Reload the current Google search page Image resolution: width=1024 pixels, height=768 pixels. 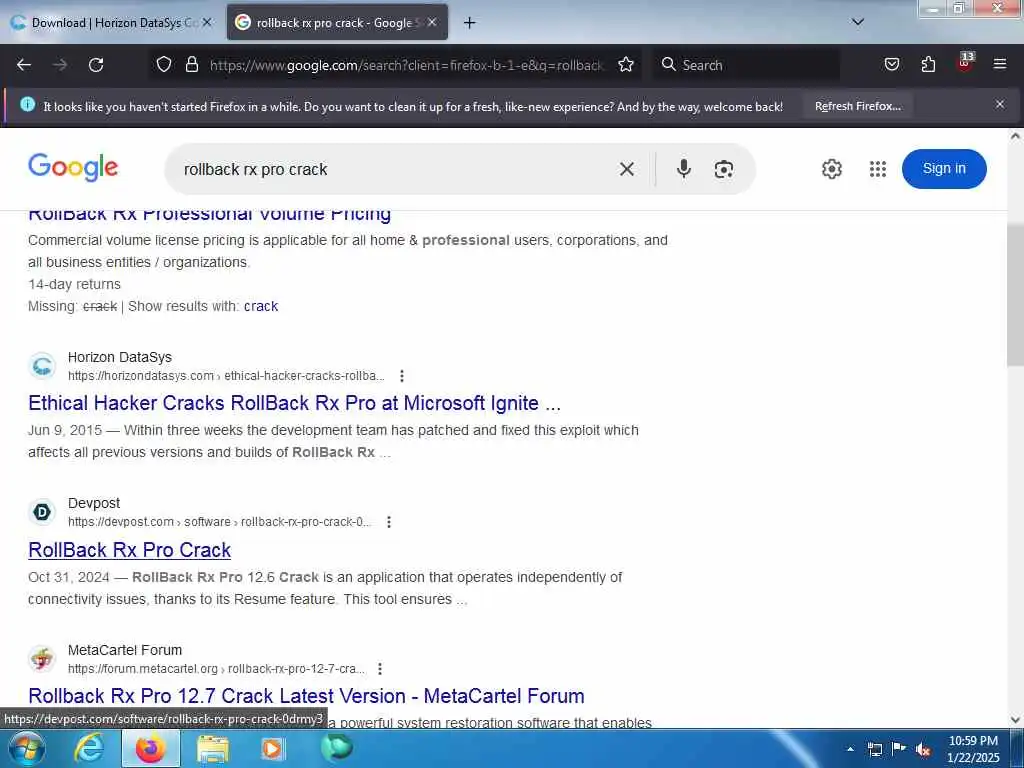tap(96, 65)
